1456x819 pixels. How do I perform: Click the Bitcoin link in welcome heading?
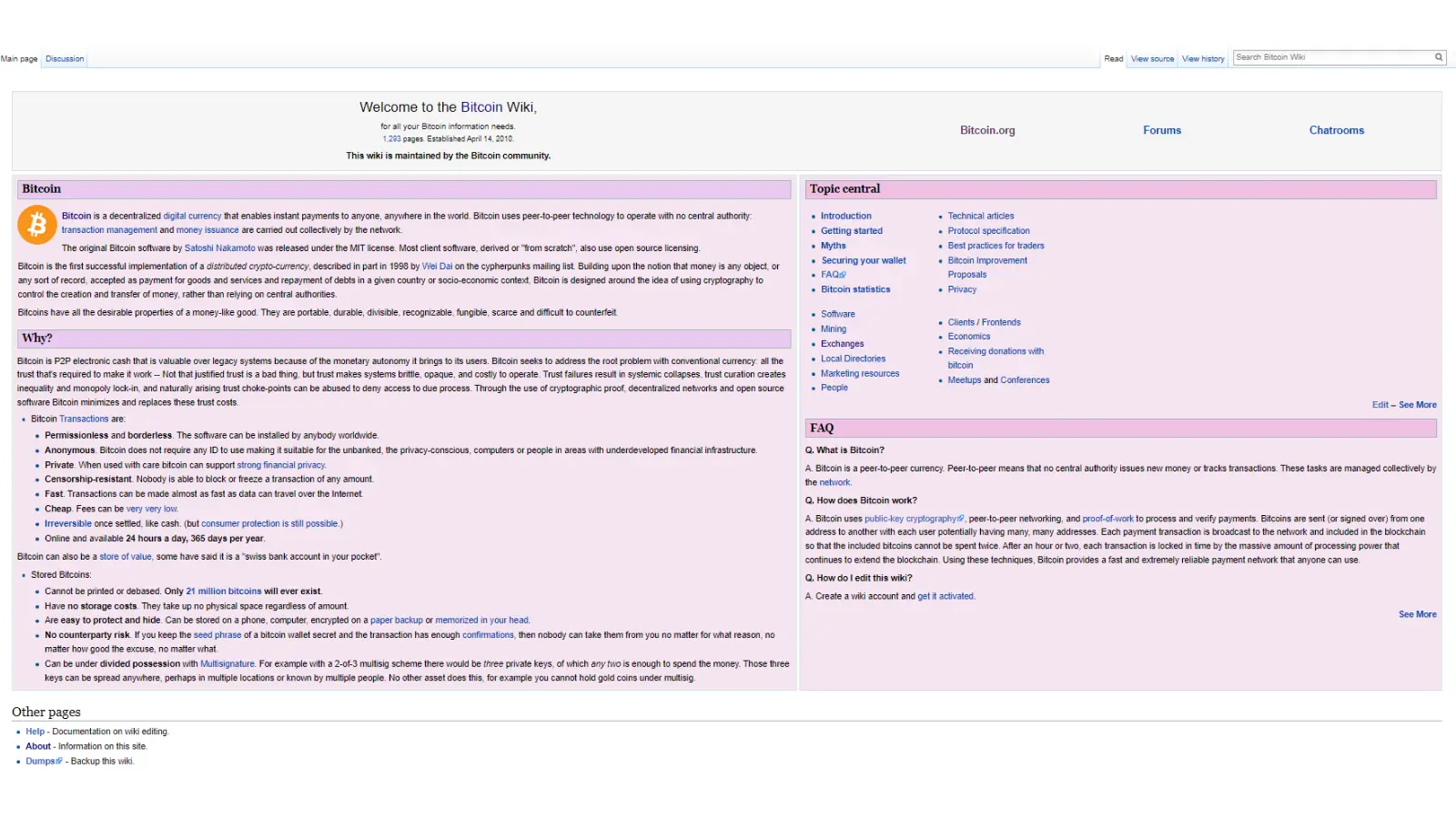click(481, 107)
